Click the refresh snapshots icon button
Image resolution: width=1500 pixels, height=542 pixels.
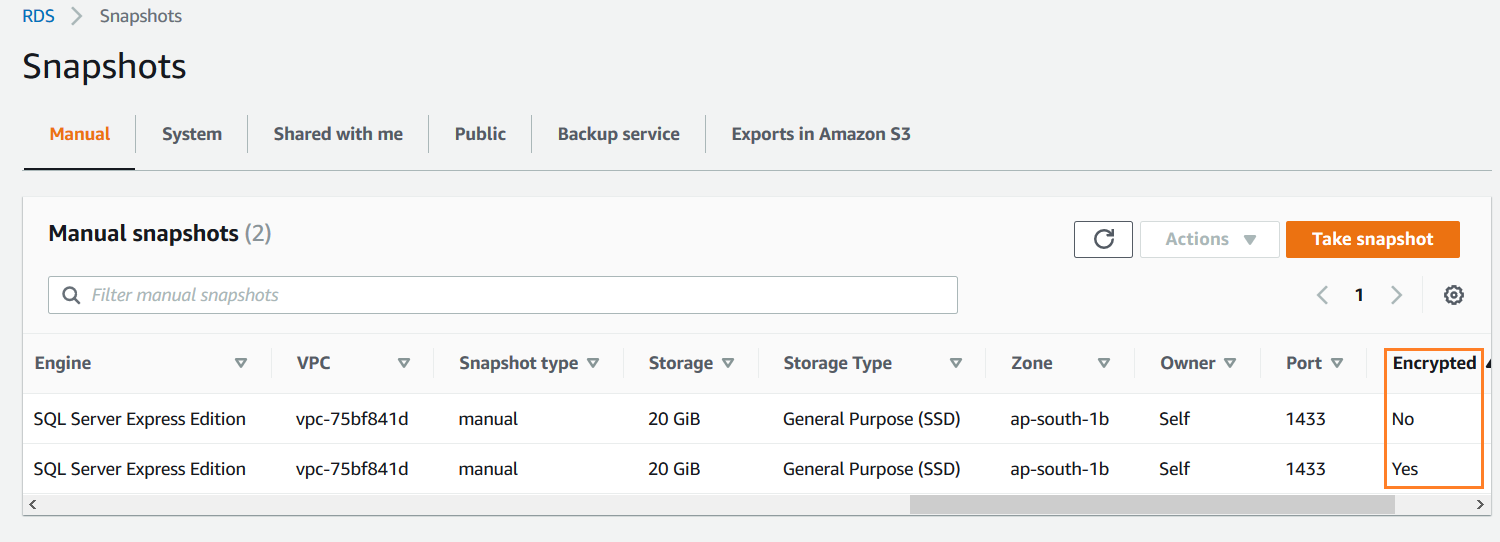click(x=1103, y=239)
